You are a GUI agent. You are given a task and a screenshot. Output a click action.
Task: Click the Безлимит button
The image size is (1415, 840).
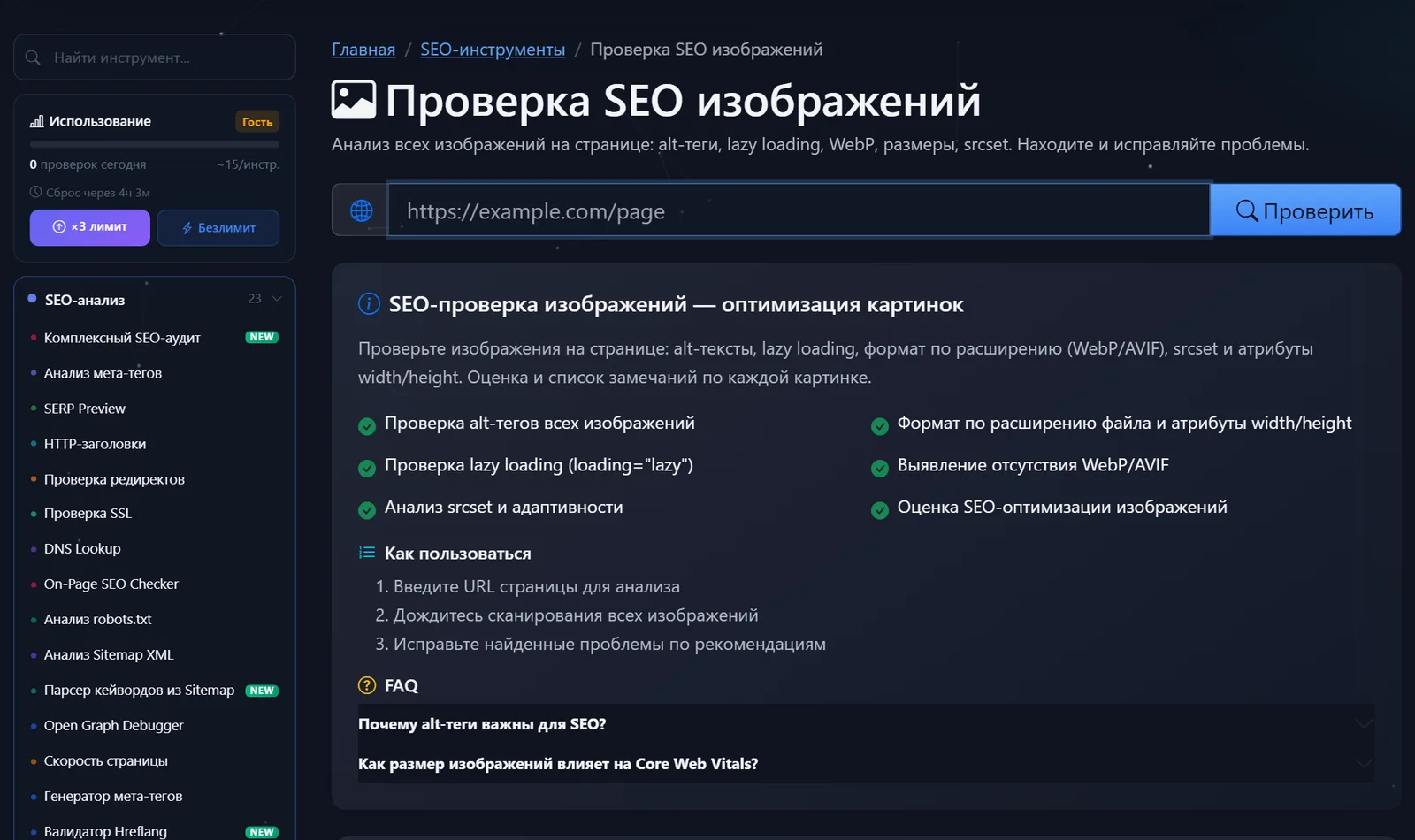(x=218, y=227)
